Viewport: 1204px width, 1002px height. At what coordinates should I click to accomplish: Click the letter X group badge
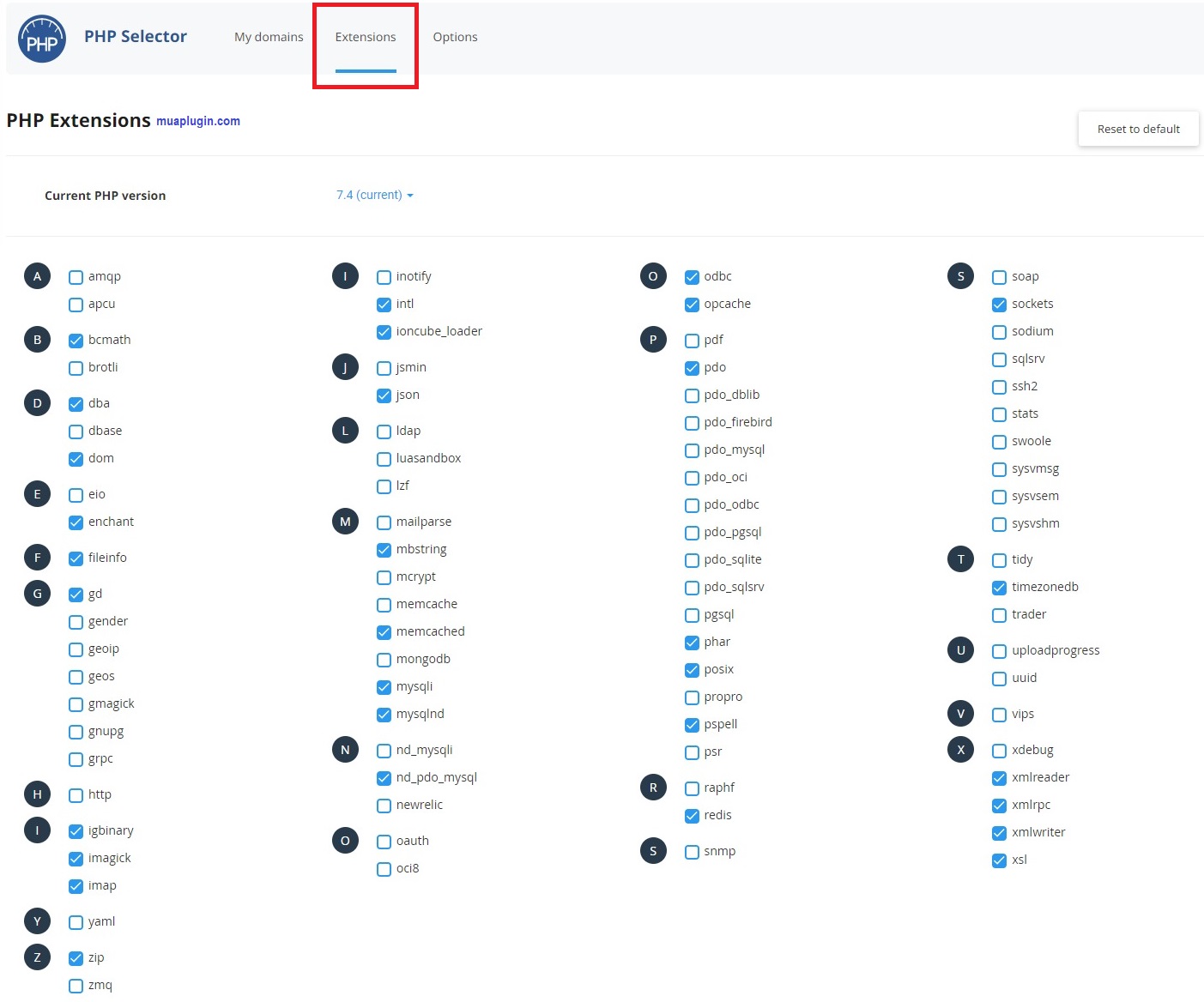[960, 750]
